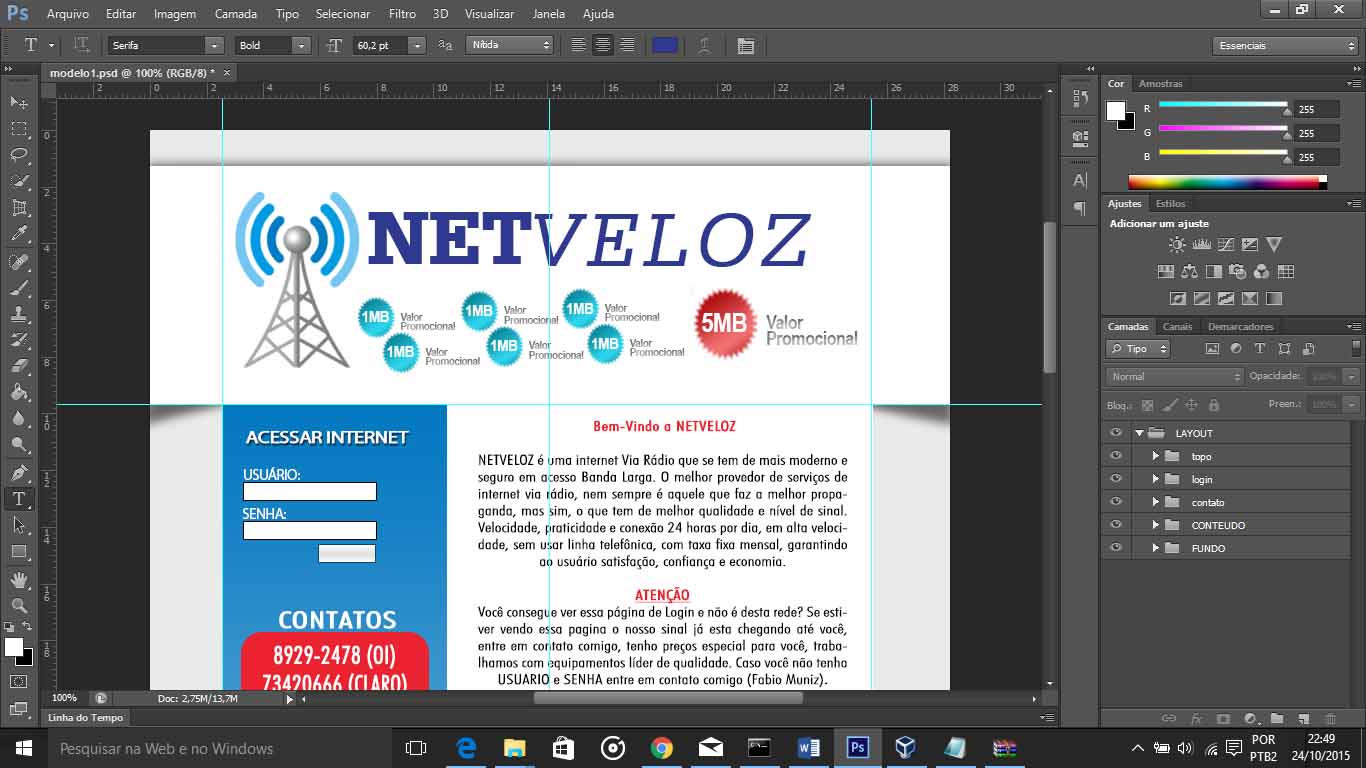This screenshot has width=1366, height=768.
Task: Center the text alignment
Action: (x=602, y=45)
